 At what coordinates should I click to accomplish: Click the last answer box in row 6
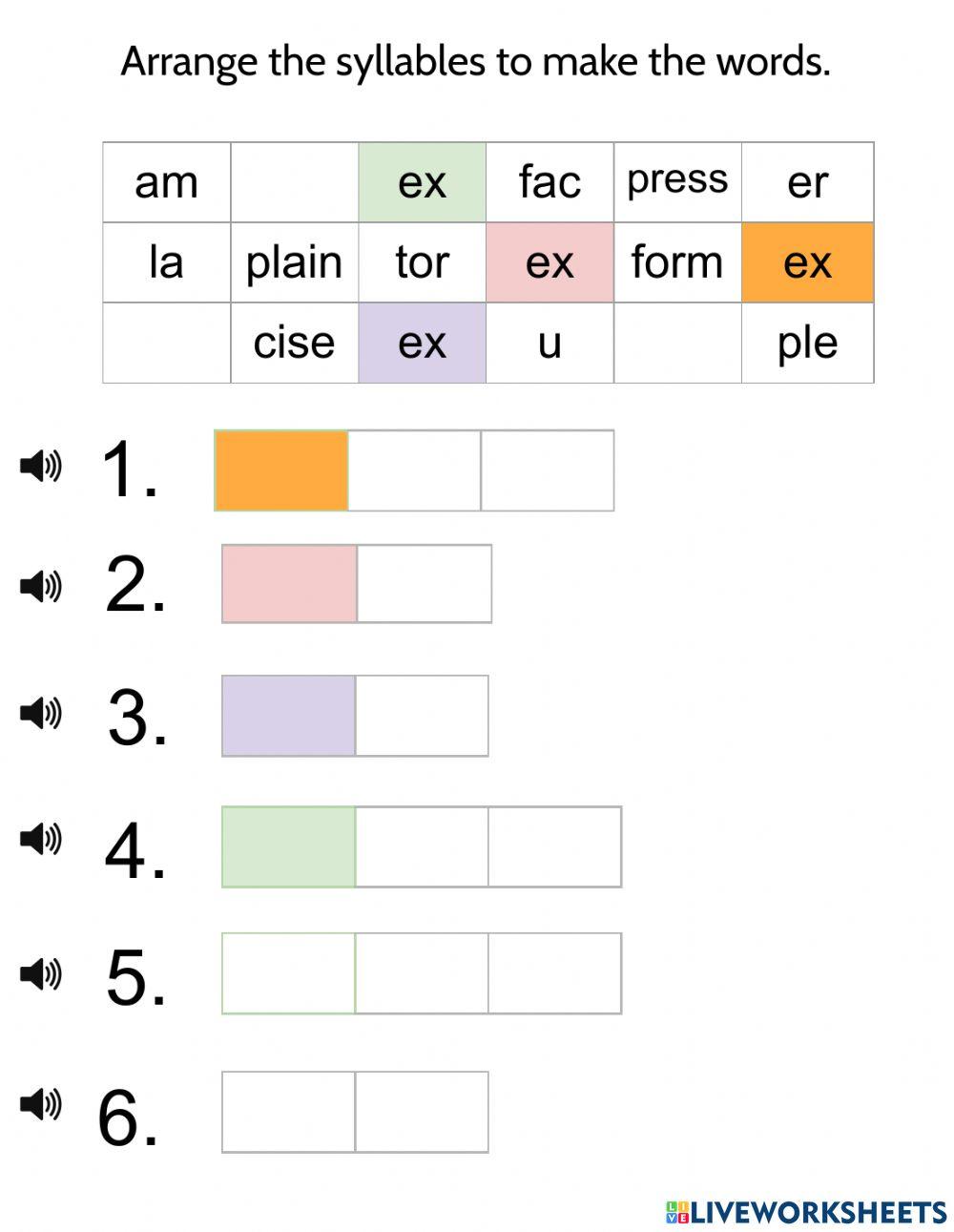coord(422,1112)
